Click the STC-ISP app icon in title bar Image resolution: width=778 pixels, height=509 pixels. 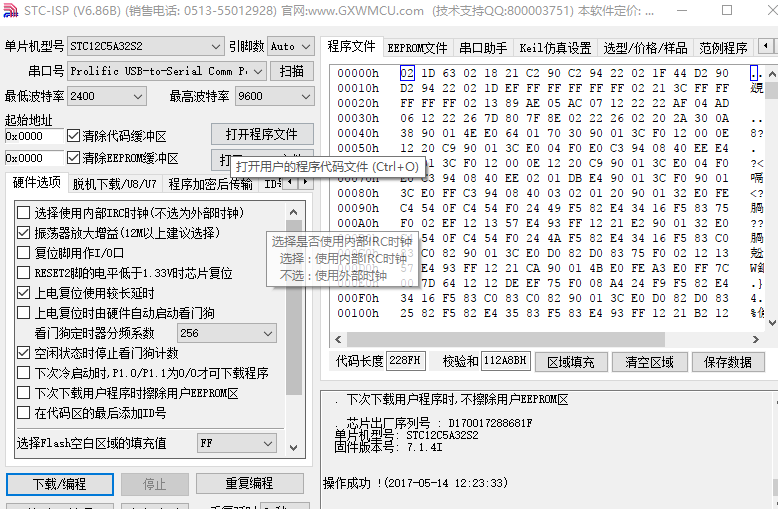pyautogui.click(x=10, y=10)
